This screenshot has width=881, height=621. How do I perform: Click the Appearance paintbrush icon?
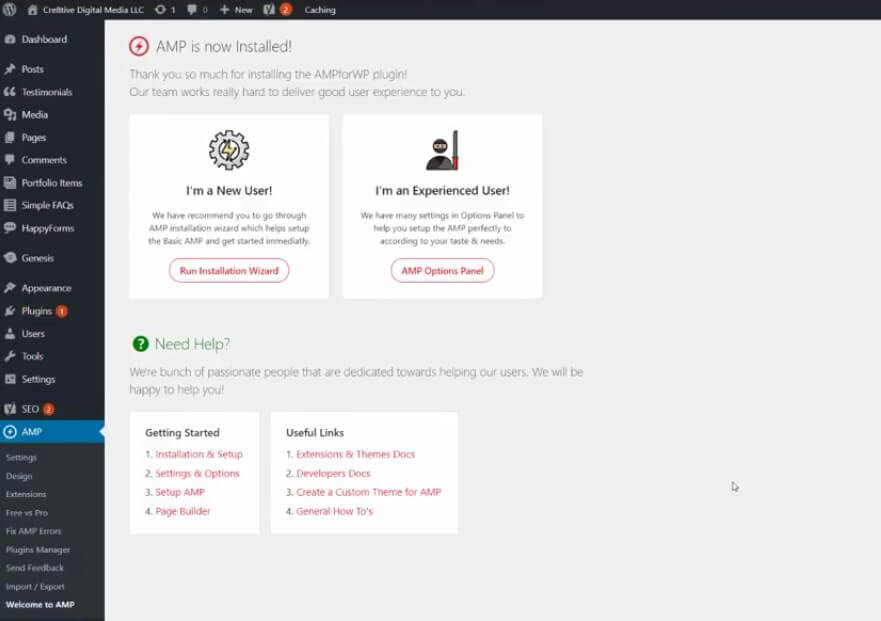coord(10,288)
